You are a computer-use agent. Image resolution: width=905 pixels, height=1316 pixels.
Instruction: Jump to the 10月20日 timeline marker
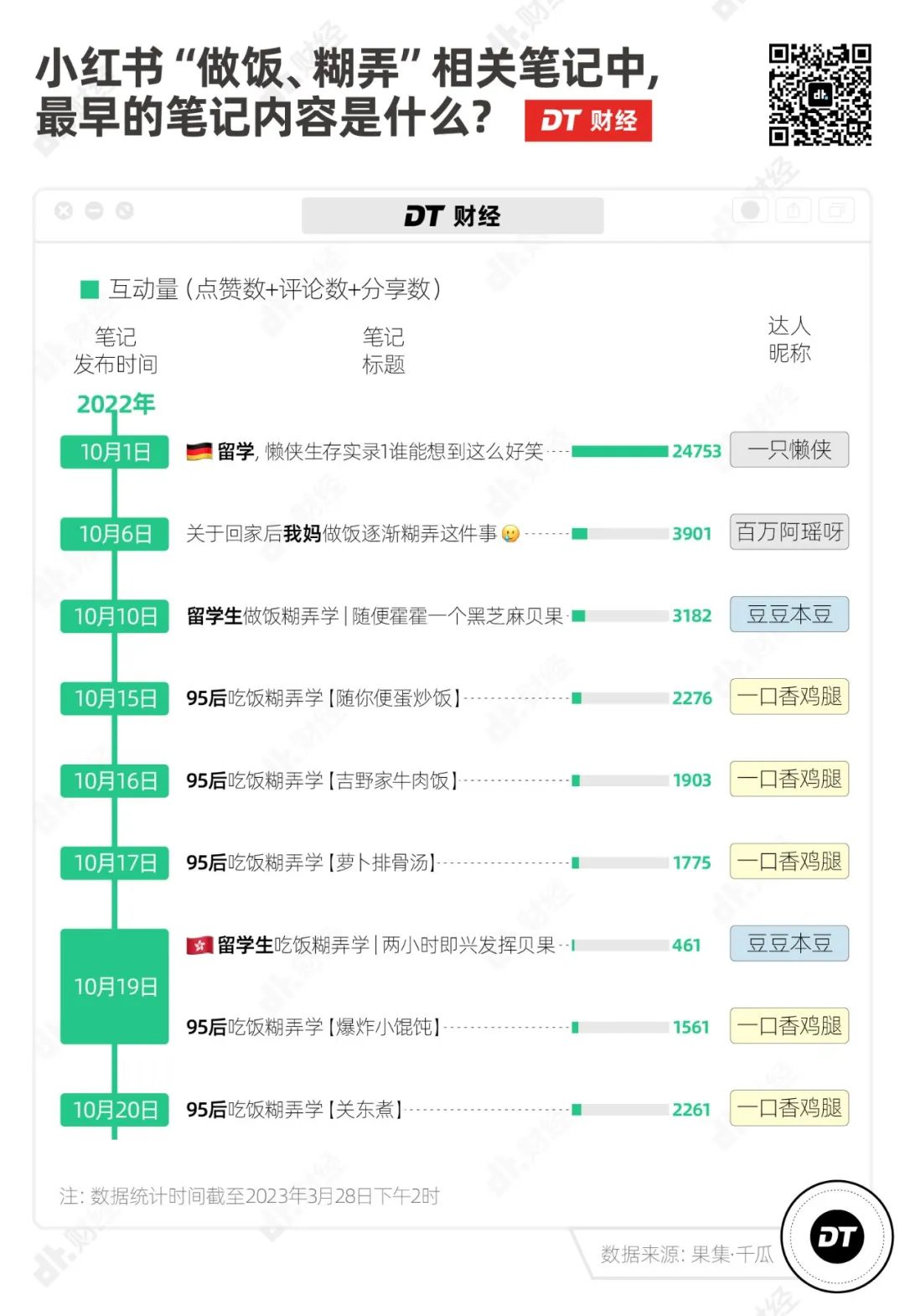115,1110
